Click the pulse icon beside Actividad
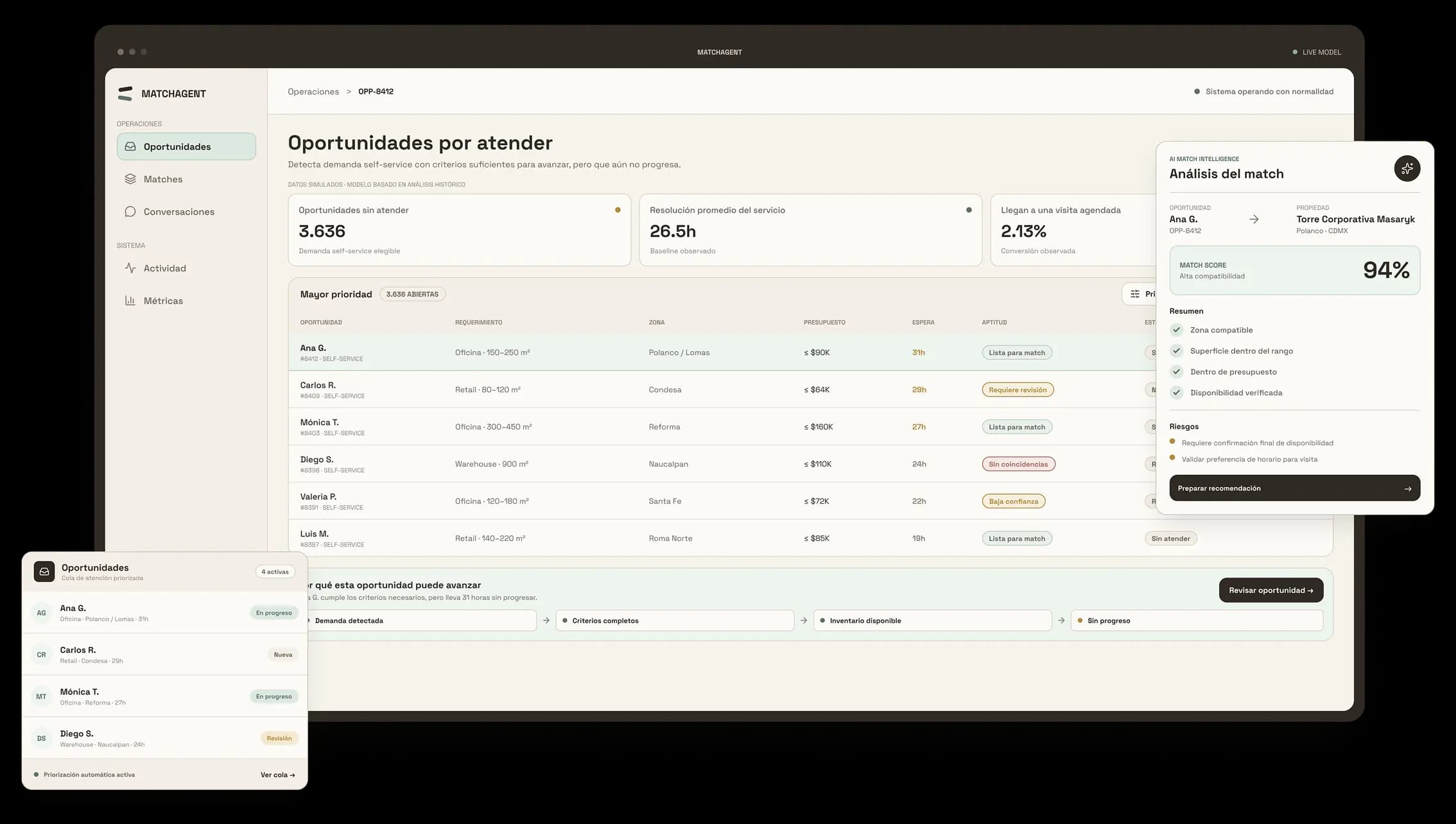Screen dimensions: 1456x824 pos(130,268)
